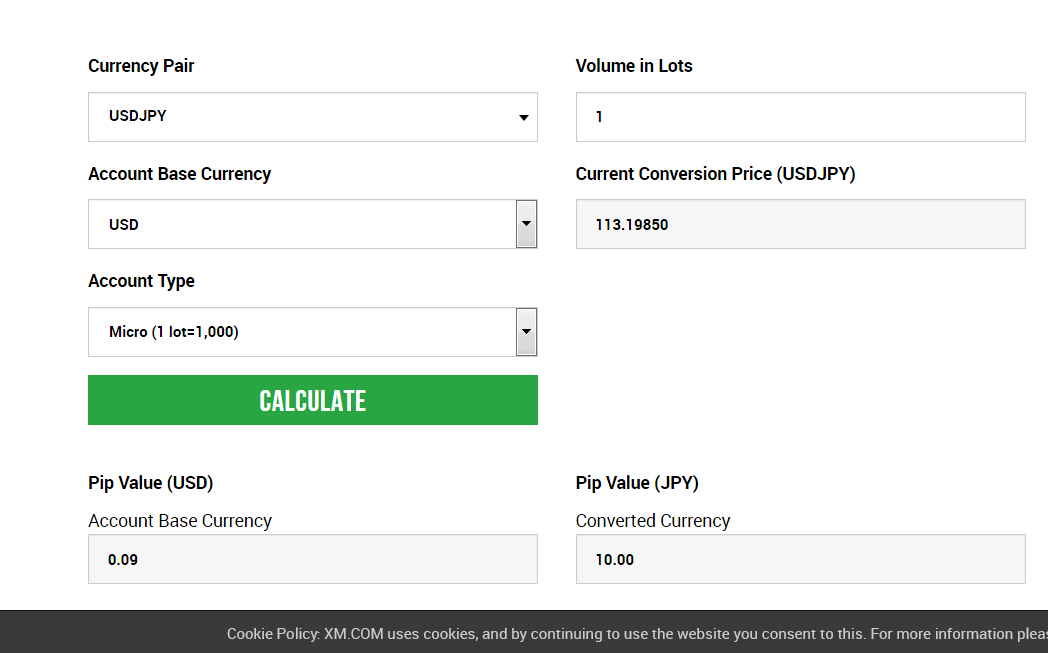Click the 0.09 pip value result field
The width and height of the screenshot is (1048, 653).
click(312, 559)
